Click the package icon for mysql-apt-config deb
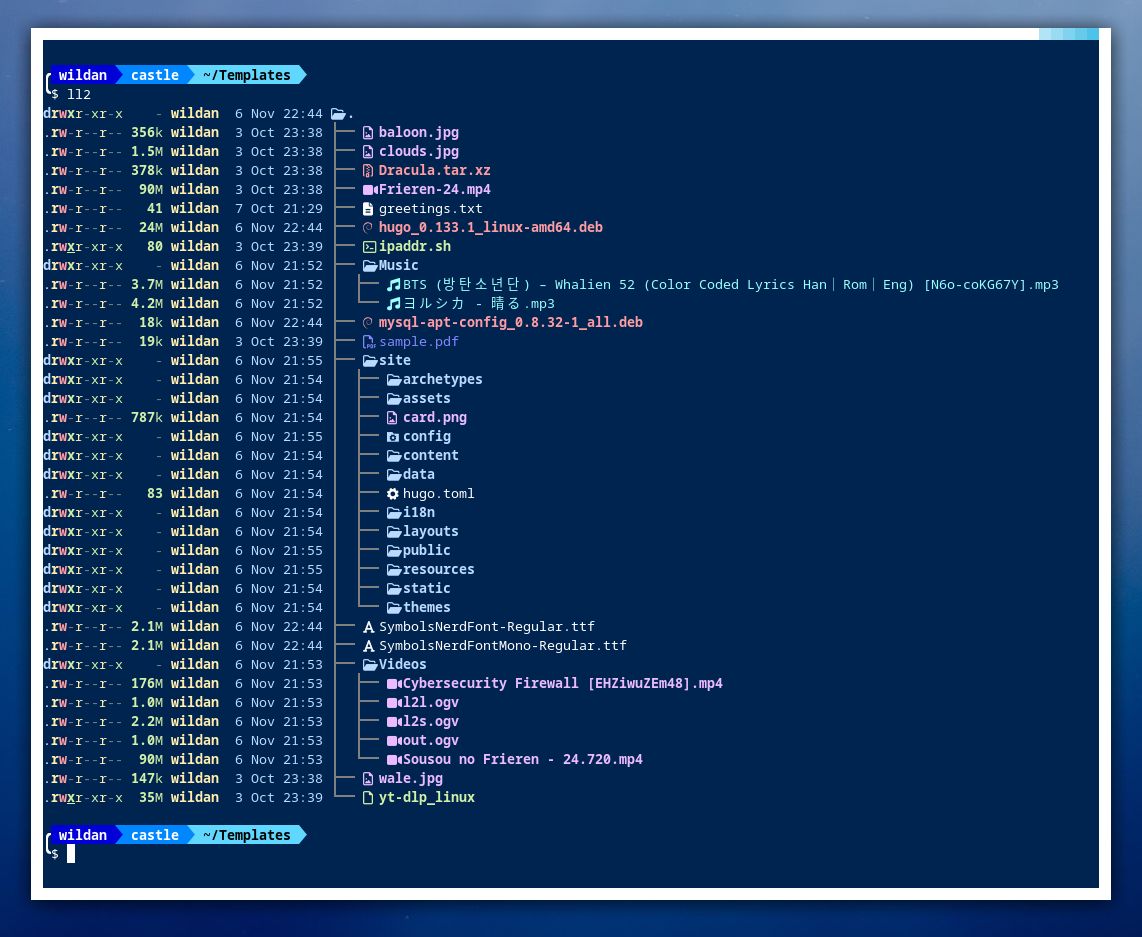Screen dimensions: 1142x937 tap(369, 322)
